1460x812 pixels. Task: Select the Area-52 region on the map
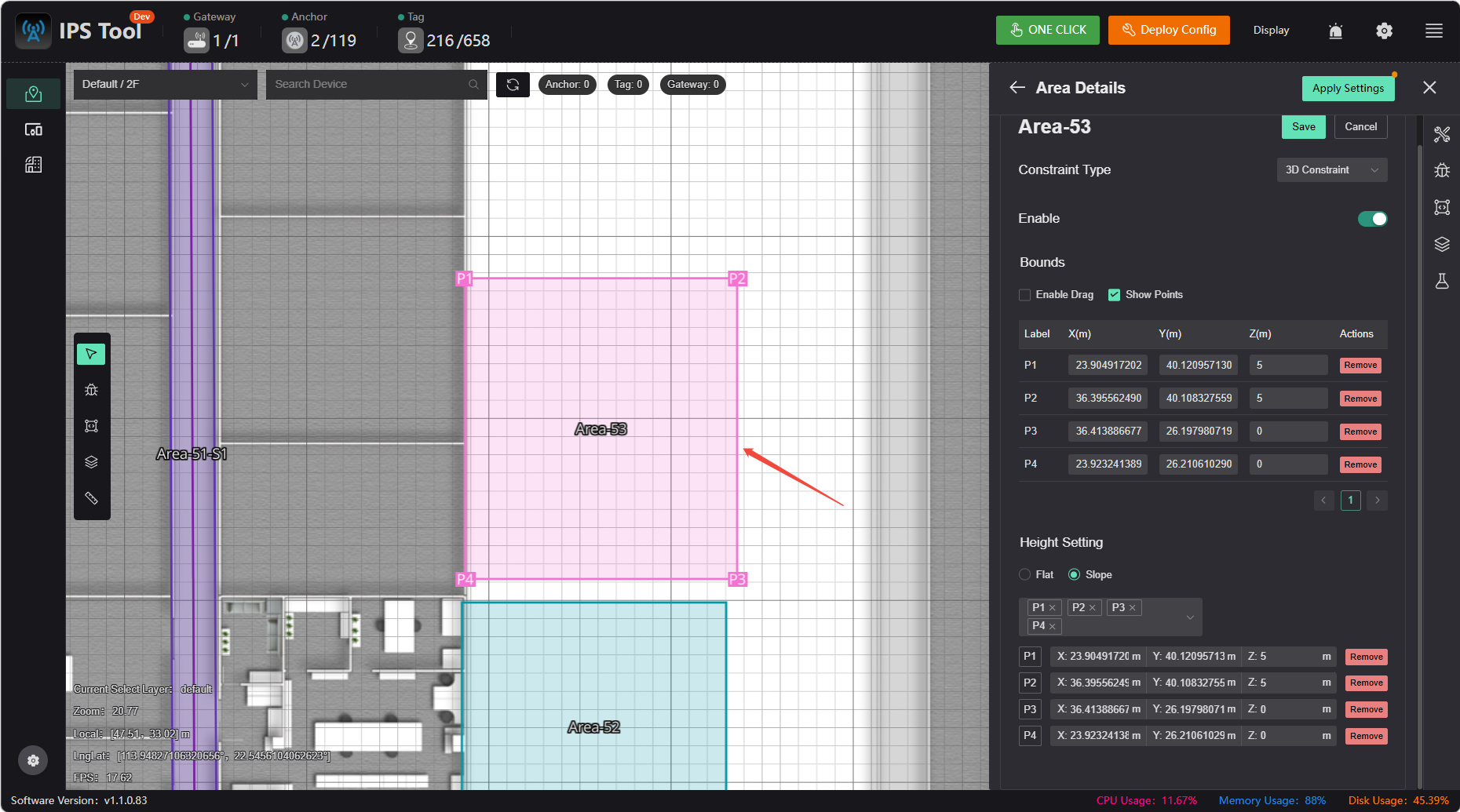click(x=593, y=696)
